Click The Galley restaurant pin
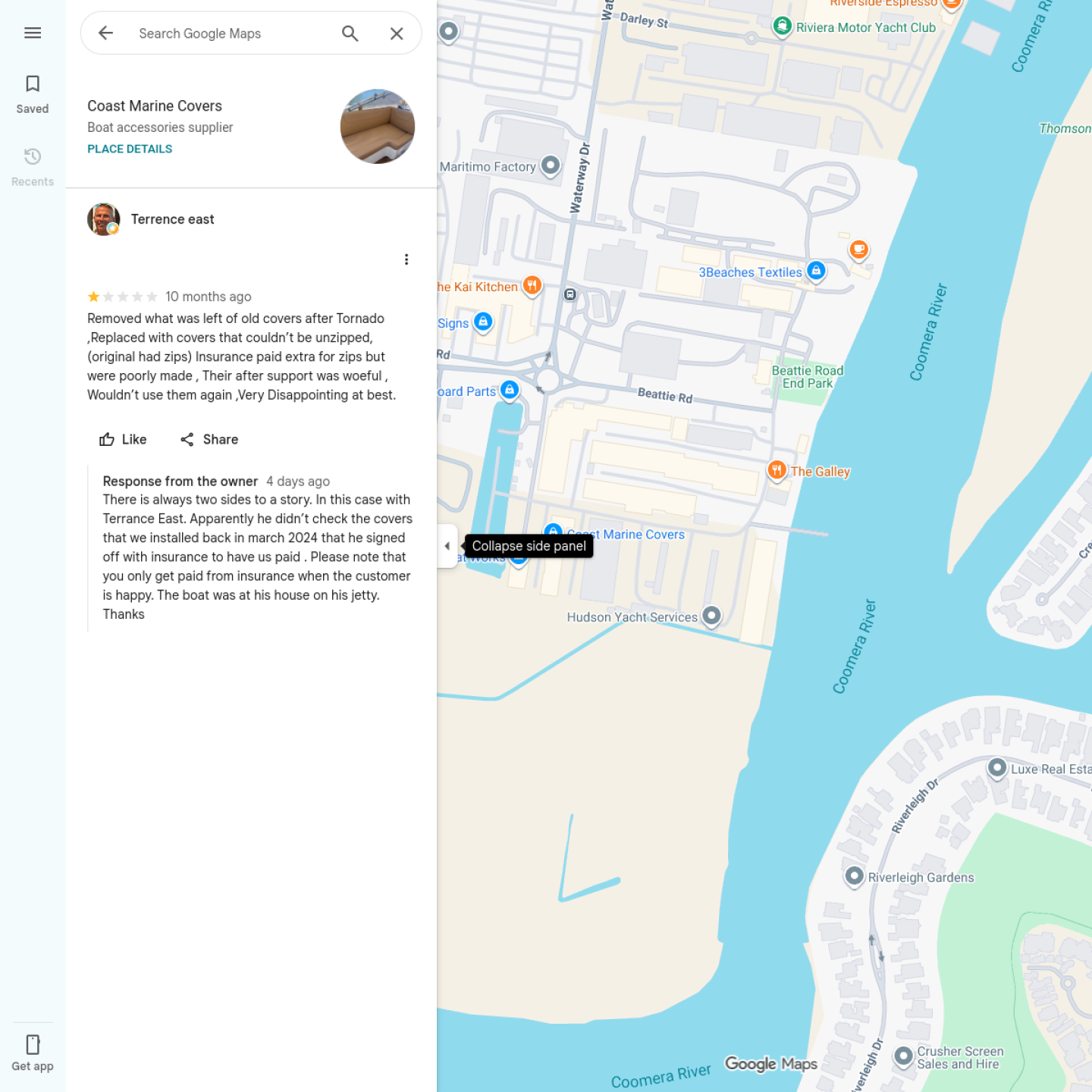Image resolution: width=1092 pixels, height=1092 pixels. coord(777,470)
